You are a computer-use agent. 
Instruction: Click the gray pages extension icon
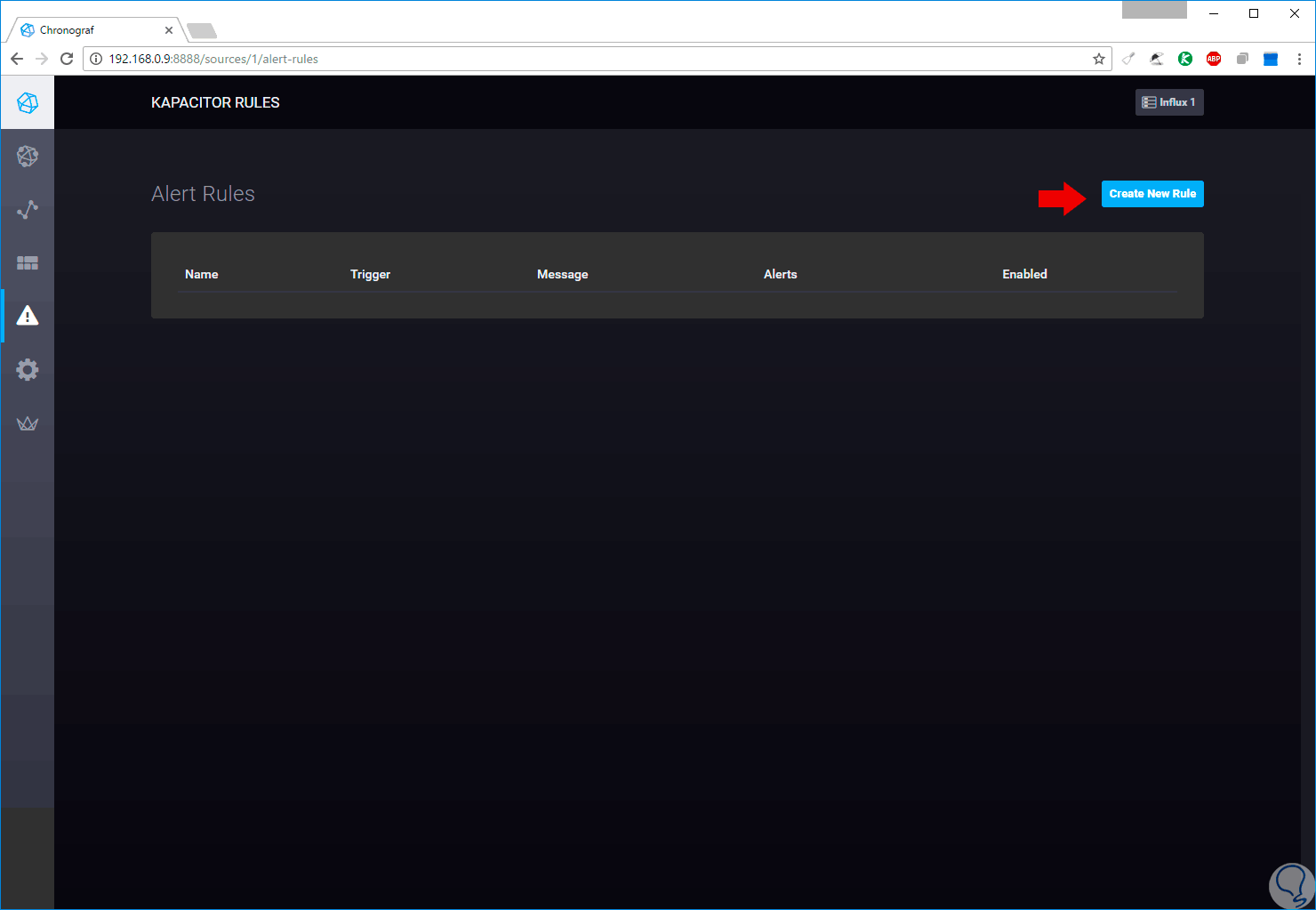tap(1242, 59)
